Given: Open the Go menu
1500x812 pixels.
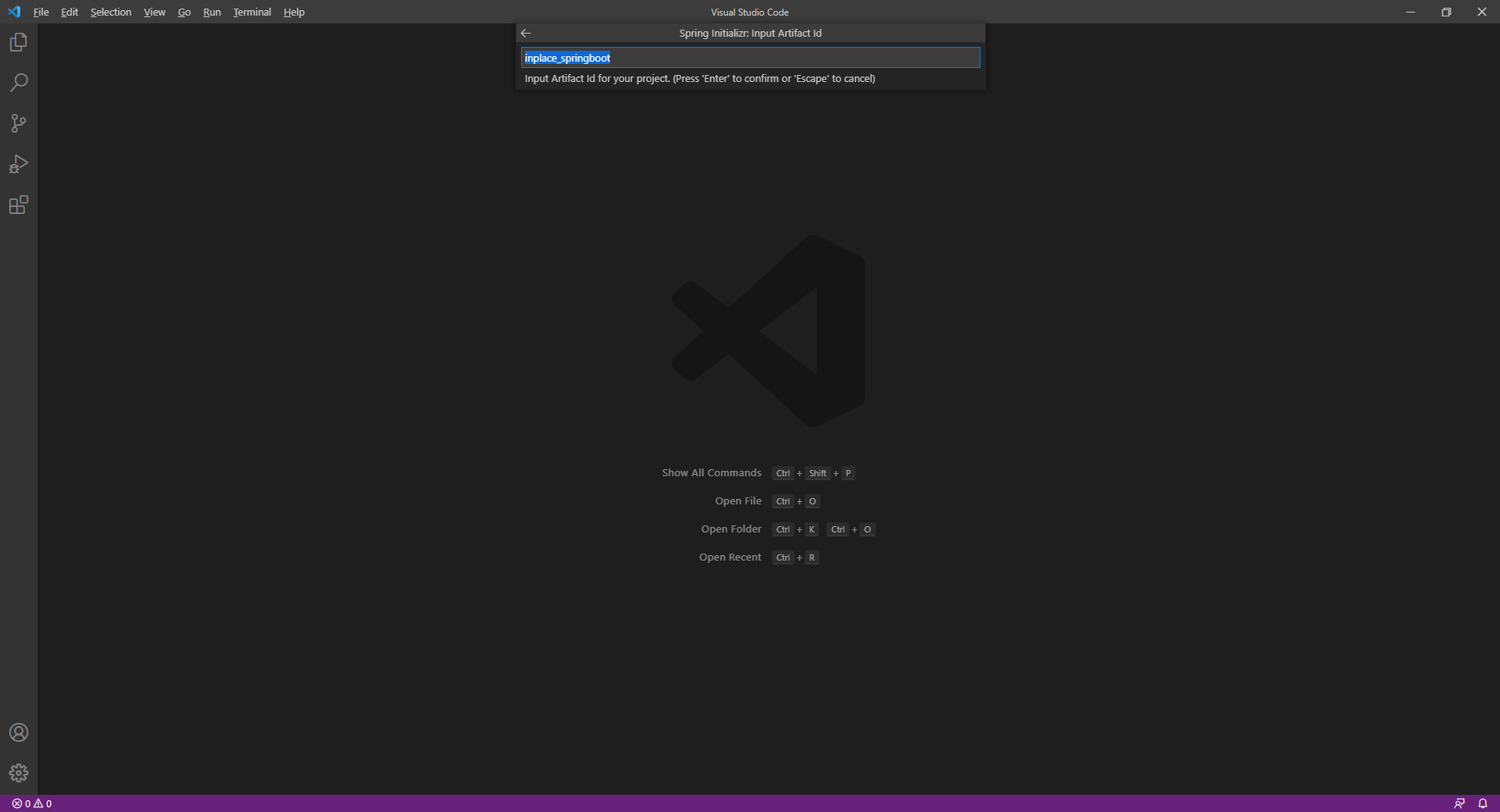Looking at the screenshot, I should pos(184,12).
